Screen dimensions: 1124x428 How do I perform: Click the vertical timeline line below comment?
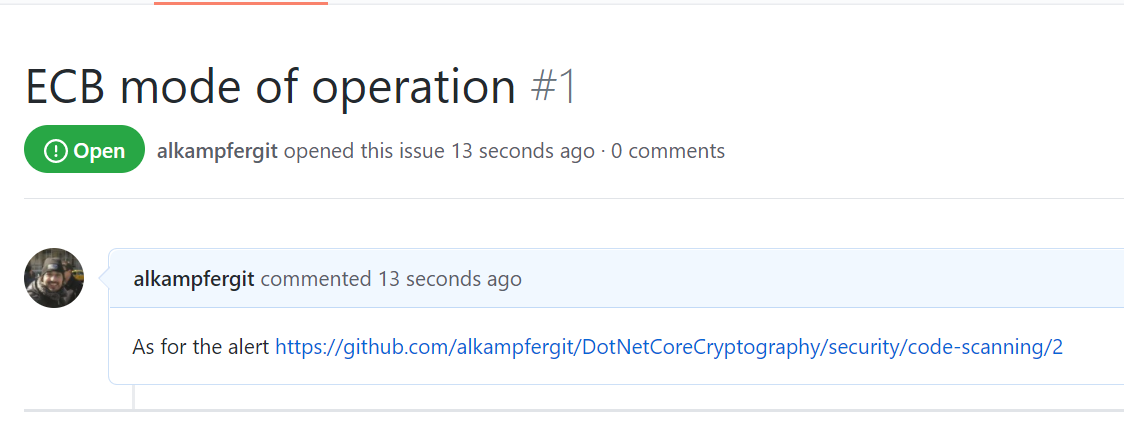(x=133, y=397)
